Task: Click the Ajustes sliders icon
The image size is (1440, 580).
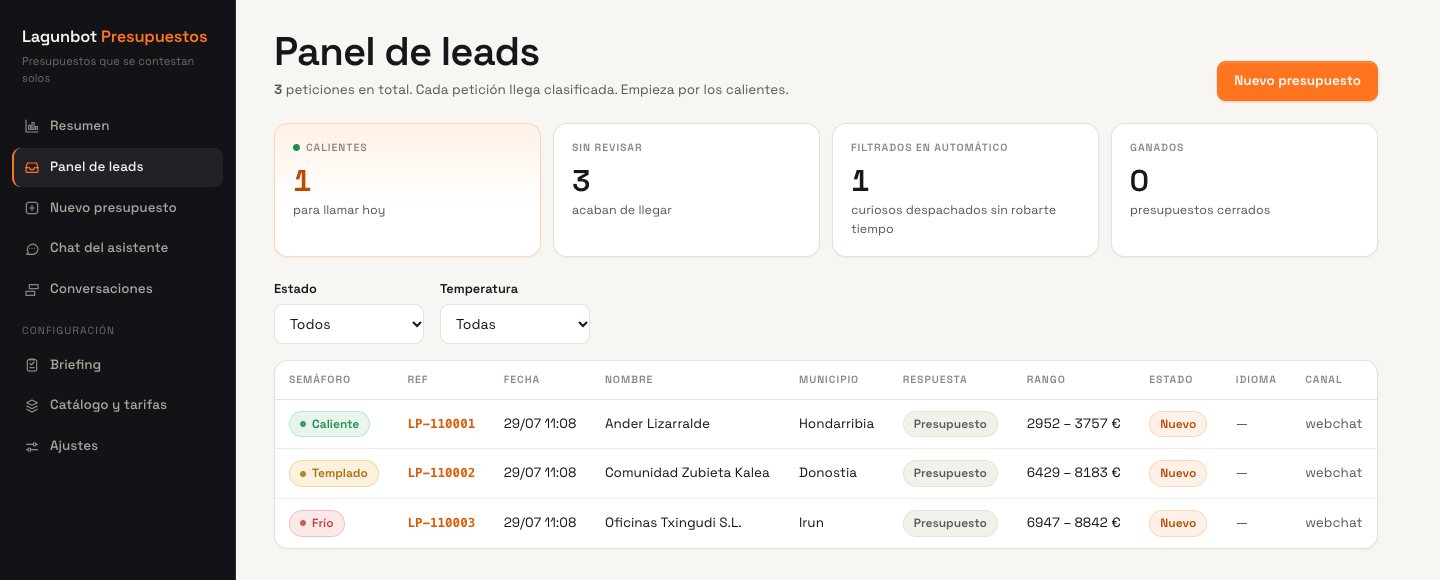Action: (32, 446)
